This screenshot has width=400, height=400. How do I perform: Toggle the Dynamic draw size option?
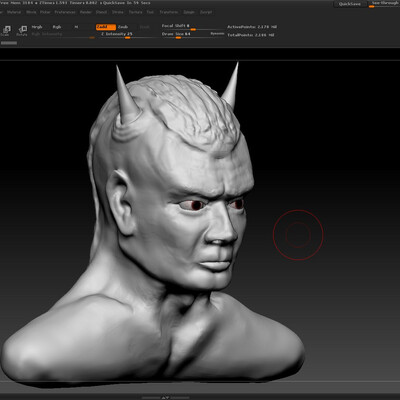click(x=217, y=34)
